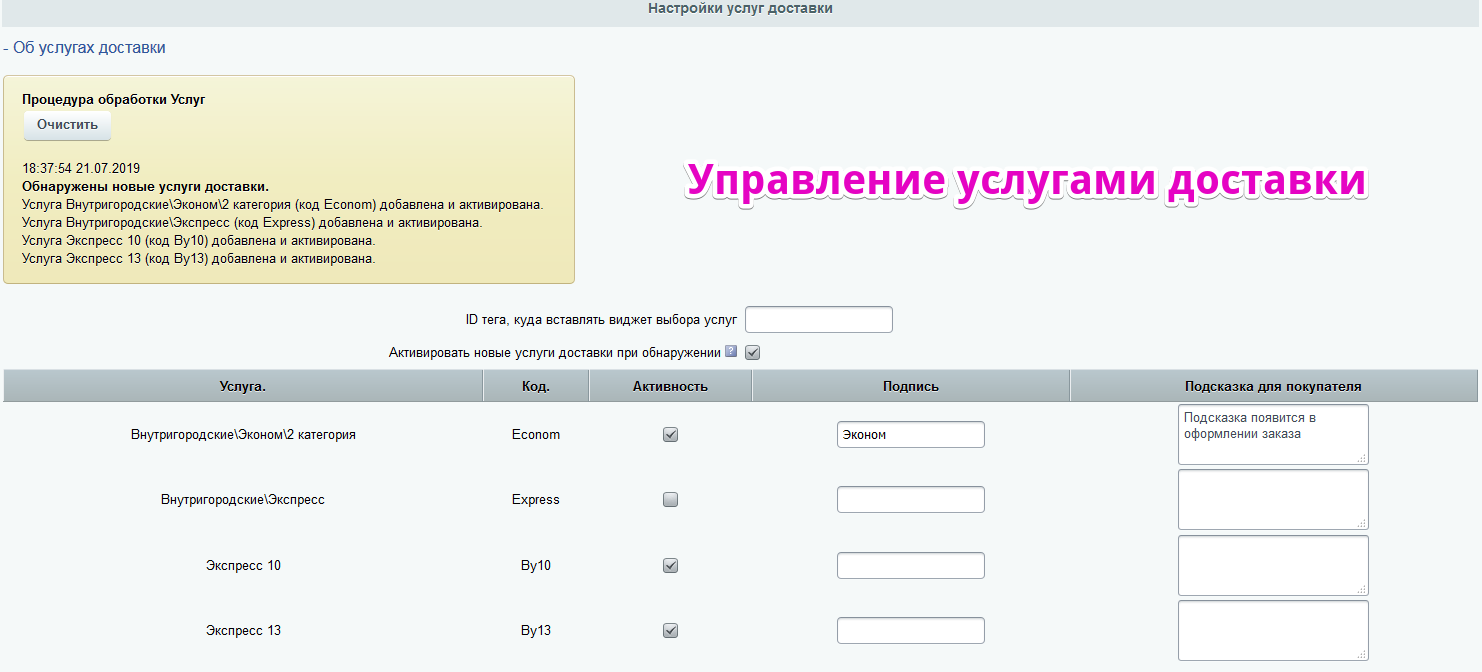Click the 'Эконом' caption input field
Screen dimensions: 1482x672
point(911,435)
